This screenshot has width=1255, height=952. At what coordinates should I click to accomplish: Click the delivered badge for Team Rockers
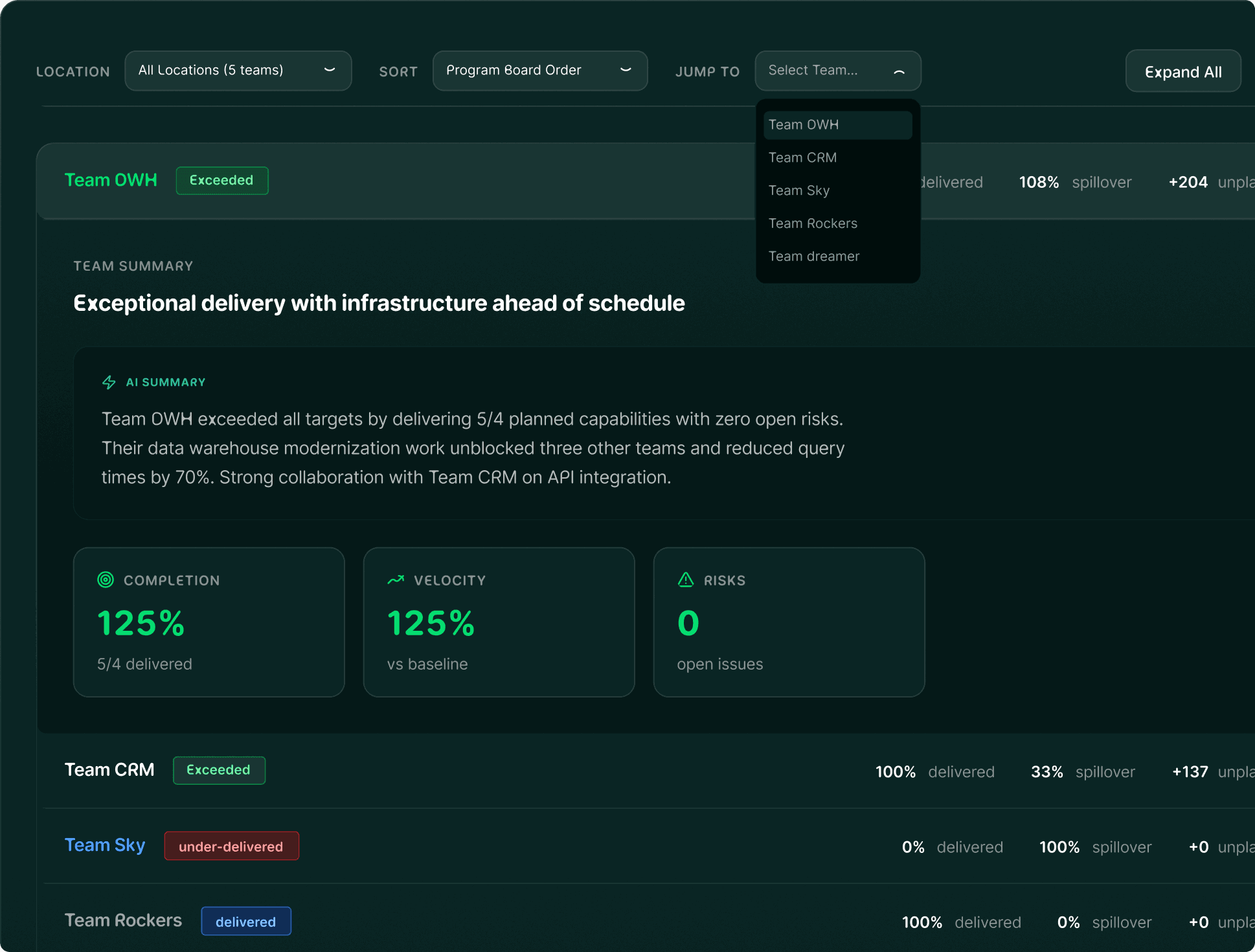tap(246, 922)
